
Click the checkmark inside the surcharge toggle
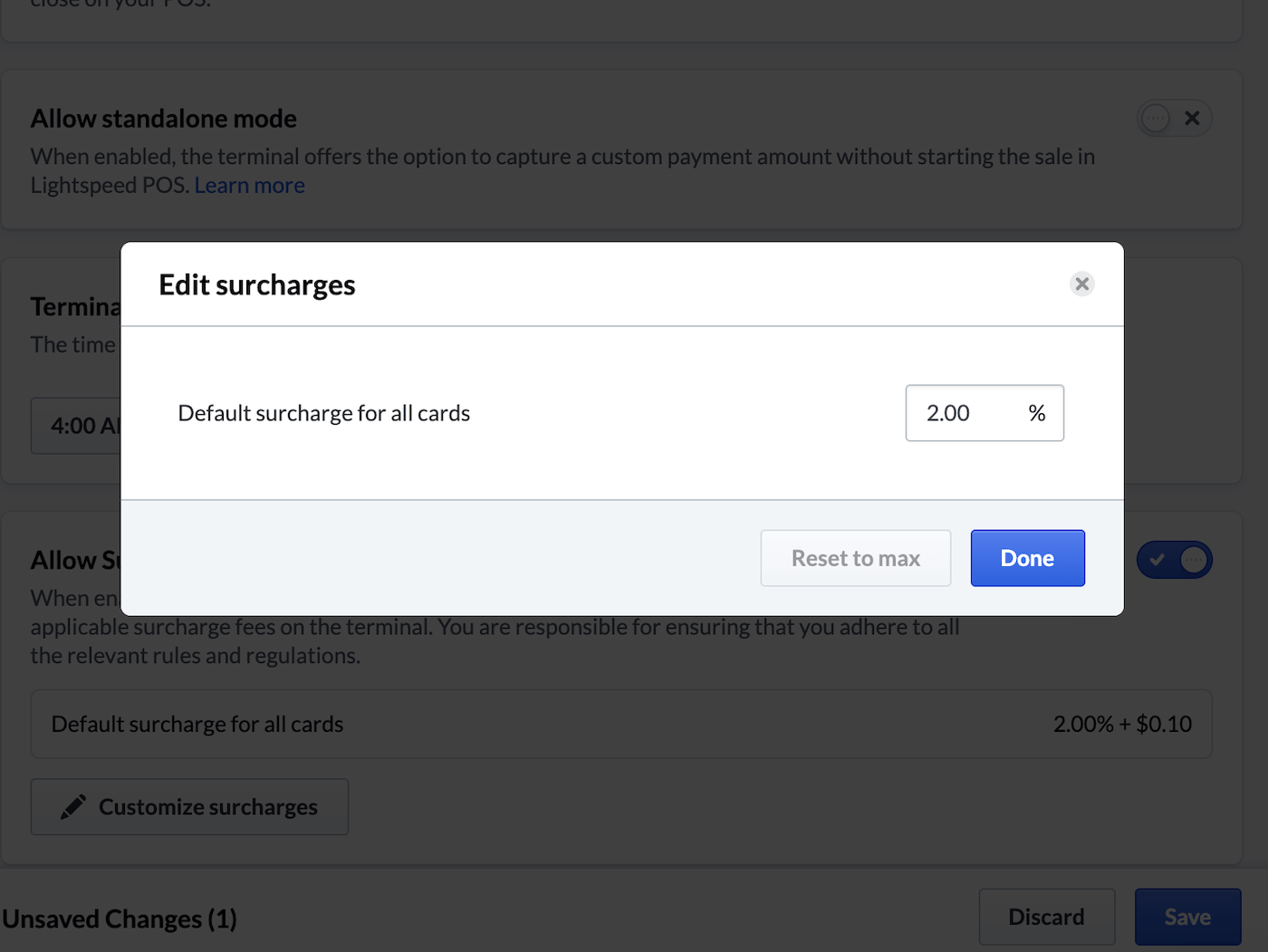pos(1157,560)
